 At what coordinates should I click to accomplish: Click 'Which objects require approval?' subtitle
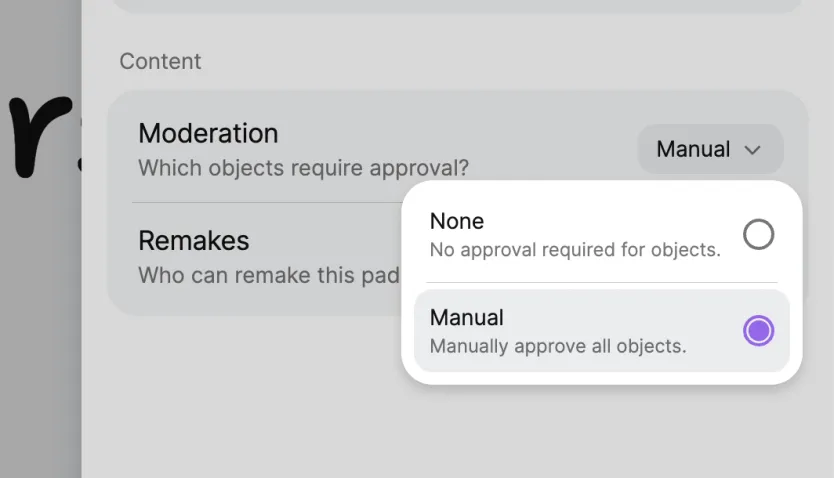pos(303,167)
